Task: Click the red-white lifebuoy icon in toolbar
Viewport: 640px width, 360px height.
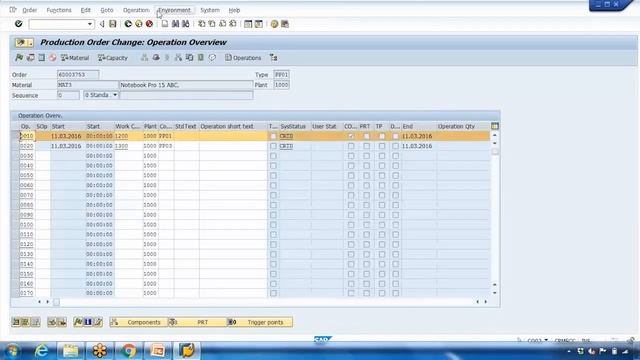Action: click(x=53, y=58)
